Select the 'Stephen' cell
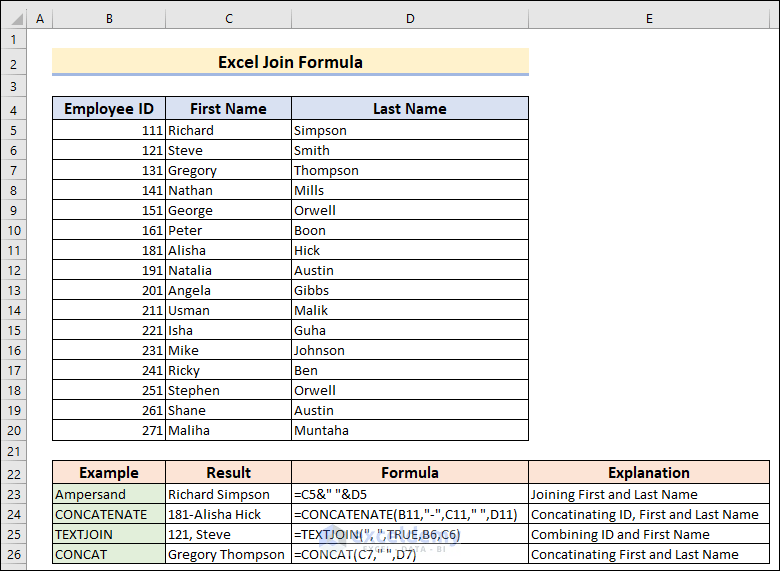 pyautogui.click(x=228, y=390)
